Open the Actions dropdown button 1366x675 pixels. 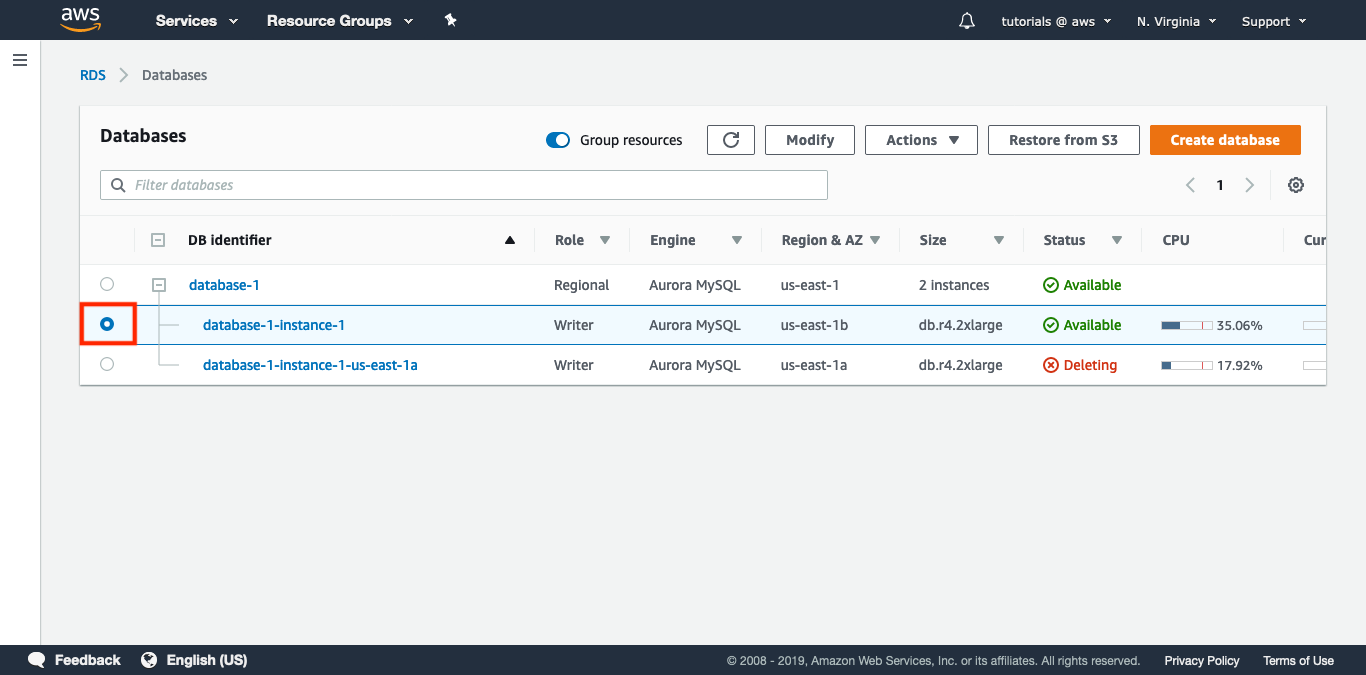921,140
